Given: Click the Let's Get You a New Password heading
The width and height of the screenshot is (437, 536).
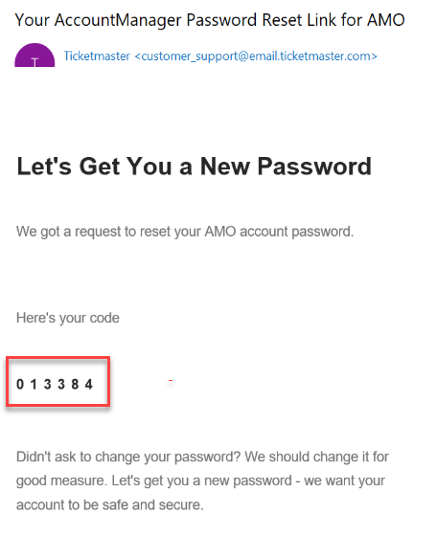Looking at the screenshot, I should [194, 166].
